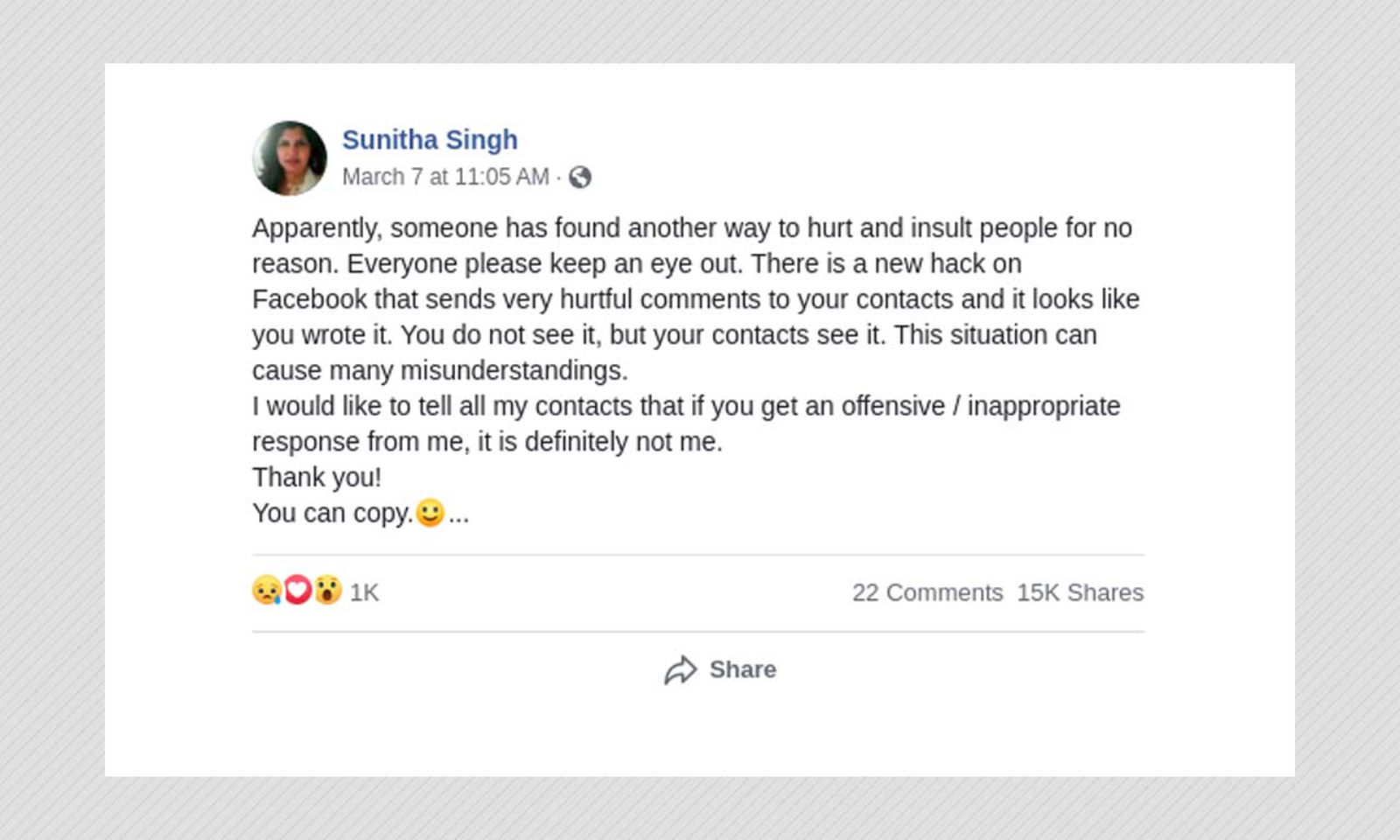The image size is (1400, 840).
Task: Open the 22 Comments link
Action: (927, 593)
